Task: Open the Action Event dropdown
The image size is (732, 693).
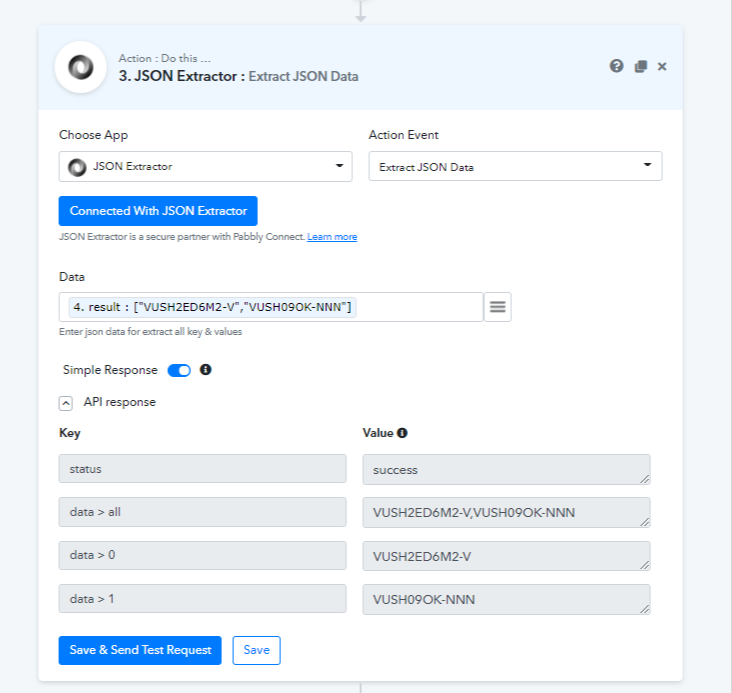Action: (515, 166)
